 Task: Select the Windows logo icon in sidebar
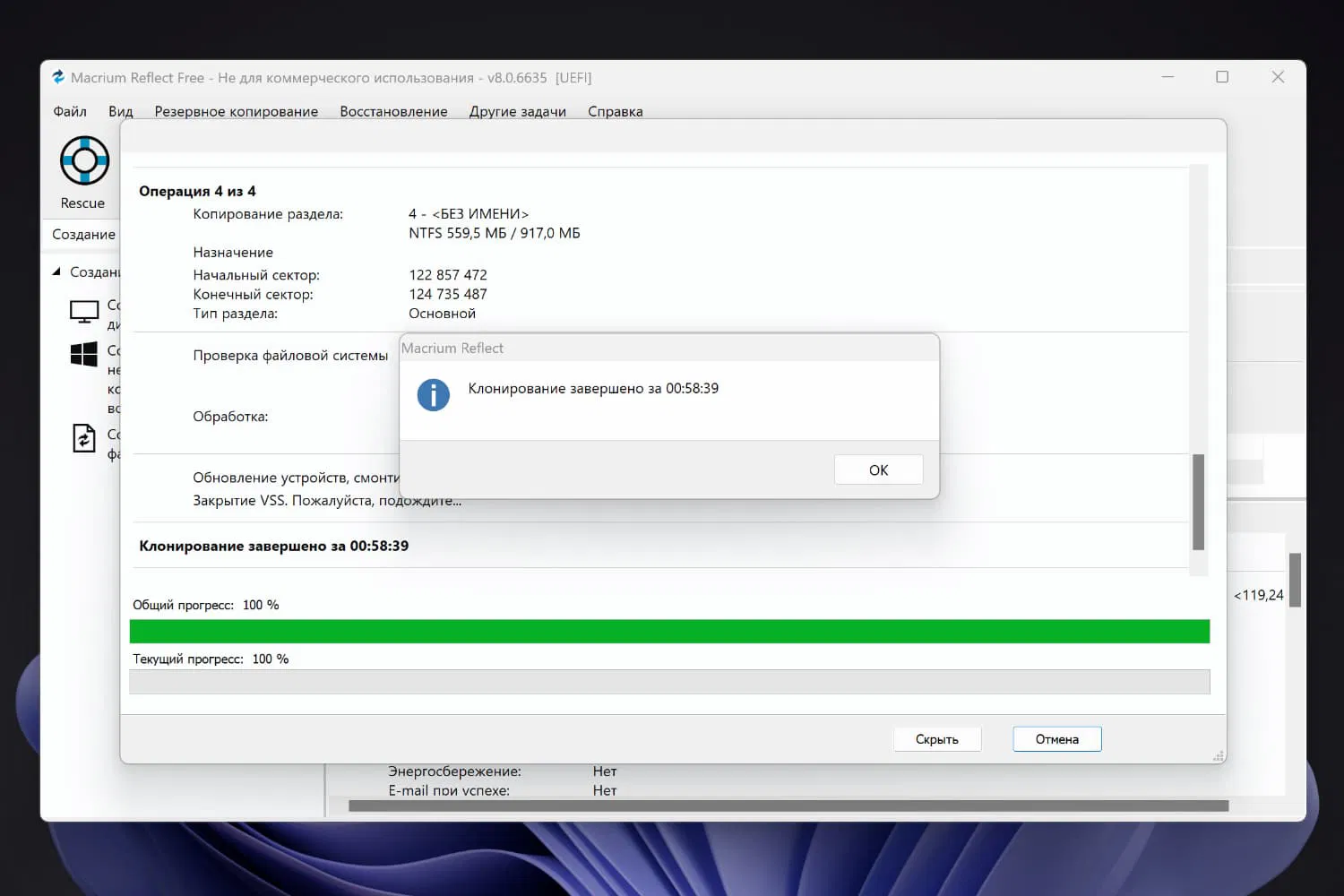click(84, 354)
